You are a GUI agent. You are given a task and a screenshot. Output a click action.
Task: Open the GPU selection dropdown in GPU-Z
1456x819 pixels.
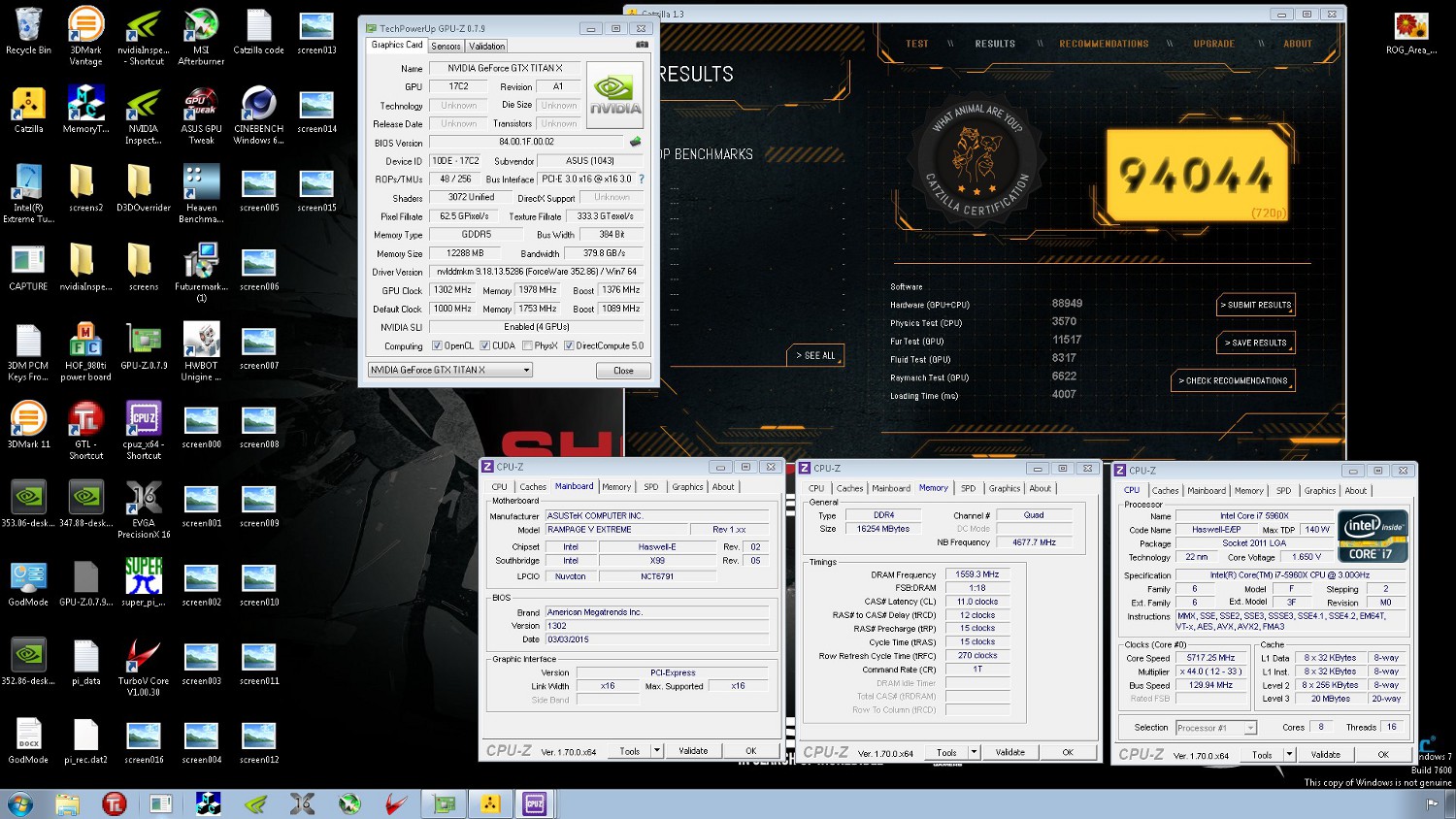coord(450,370)
